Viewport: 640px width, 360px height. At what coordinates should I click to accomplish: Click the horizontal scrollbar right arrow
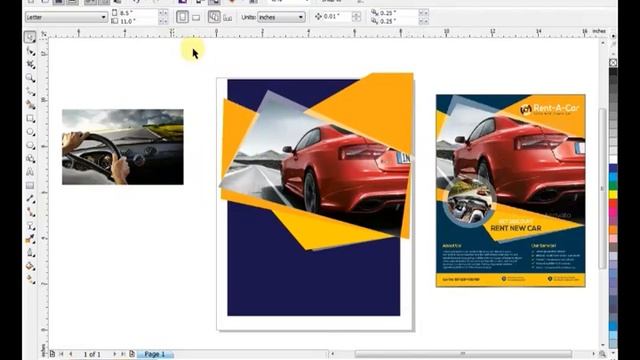593,354
